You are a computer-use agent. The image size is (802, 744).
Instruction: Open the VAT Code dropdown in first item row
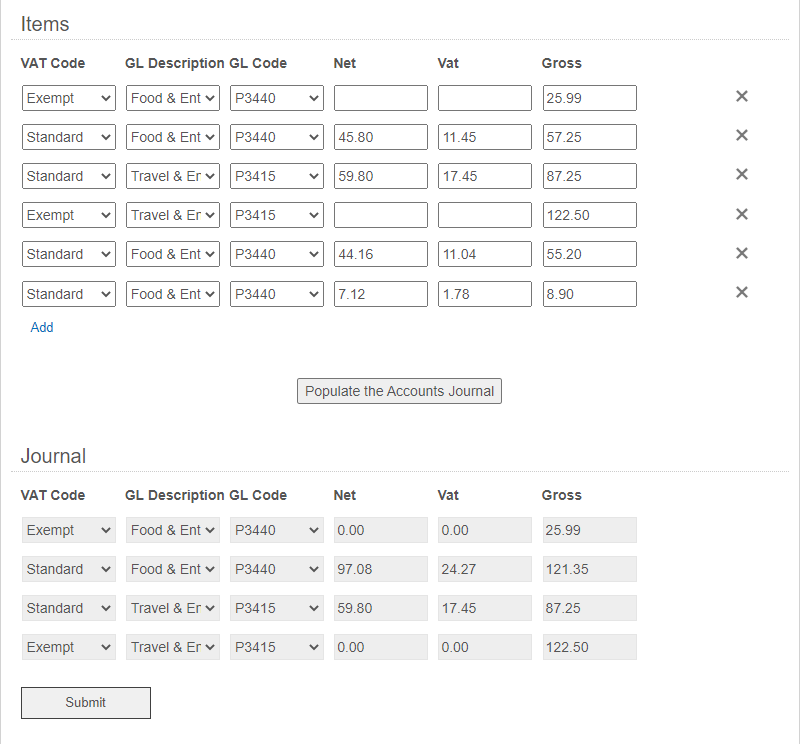[69, 98]
